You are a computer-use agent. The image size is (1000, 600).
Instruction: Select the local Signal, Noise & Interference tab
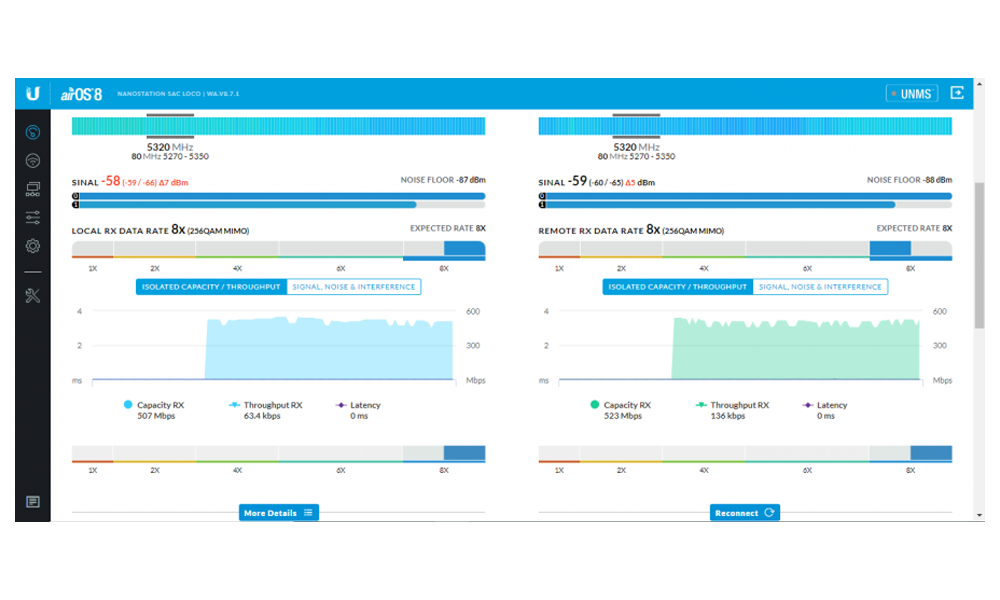click(x=354, y=287)
